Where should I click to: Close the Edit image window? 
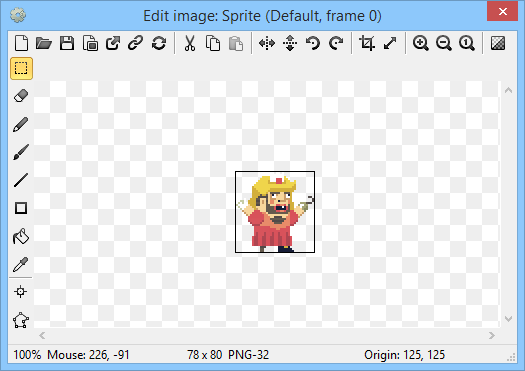(503, 12)
